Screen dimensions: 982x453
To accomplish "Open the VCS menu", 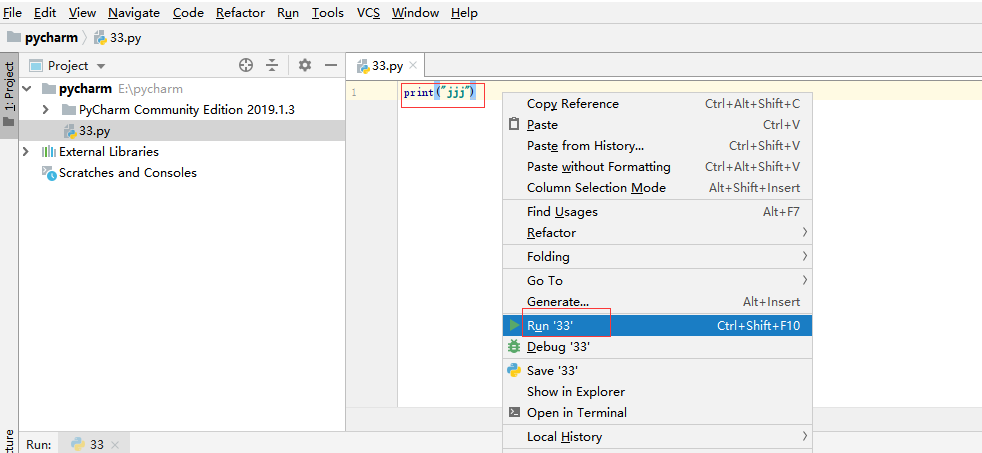I will (368, 13).
